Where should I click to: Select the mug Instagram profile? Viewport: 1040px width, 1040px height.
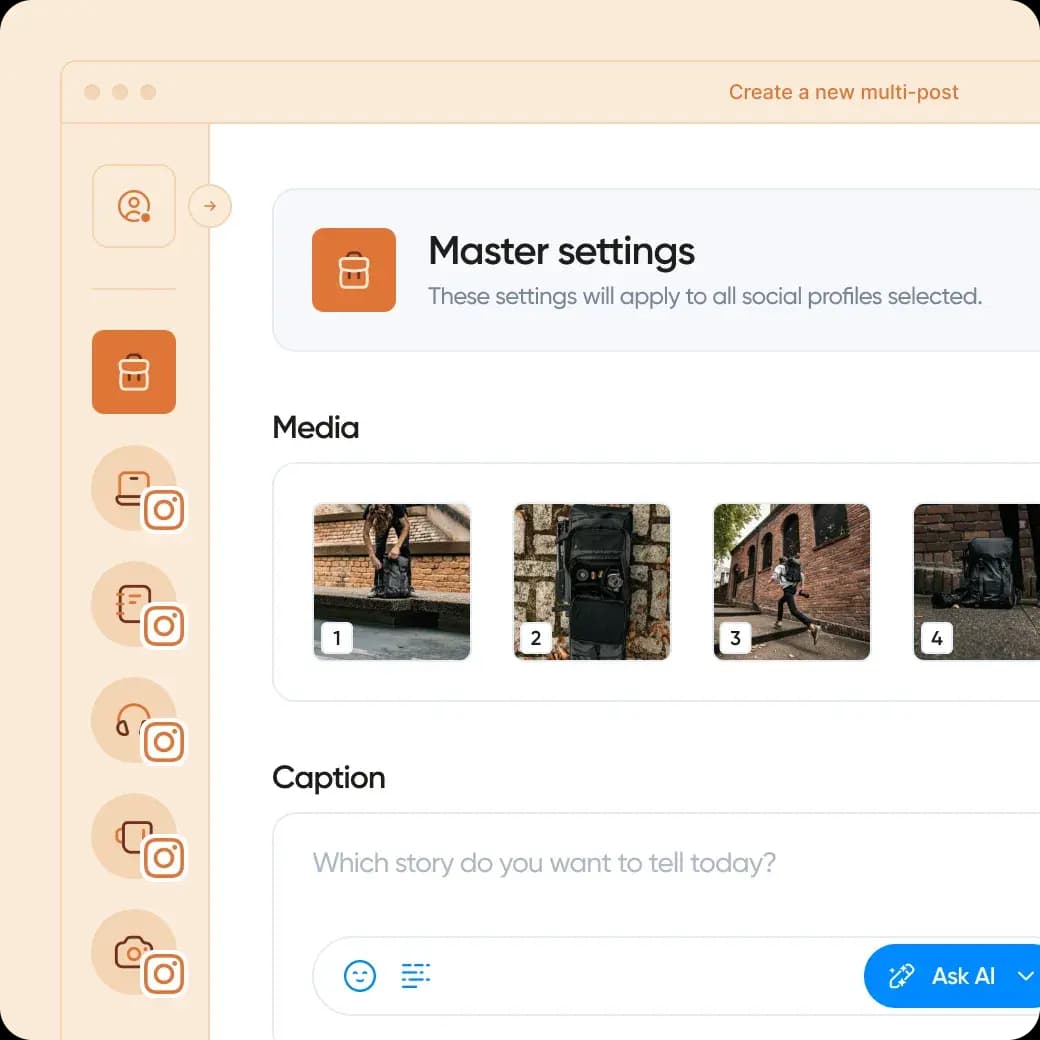(134, 836)
